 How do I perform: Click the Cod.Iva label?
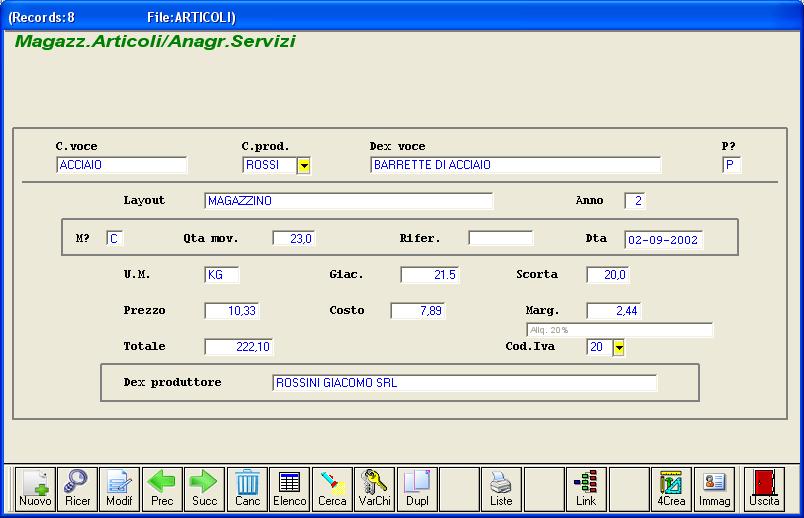[530, 346]
